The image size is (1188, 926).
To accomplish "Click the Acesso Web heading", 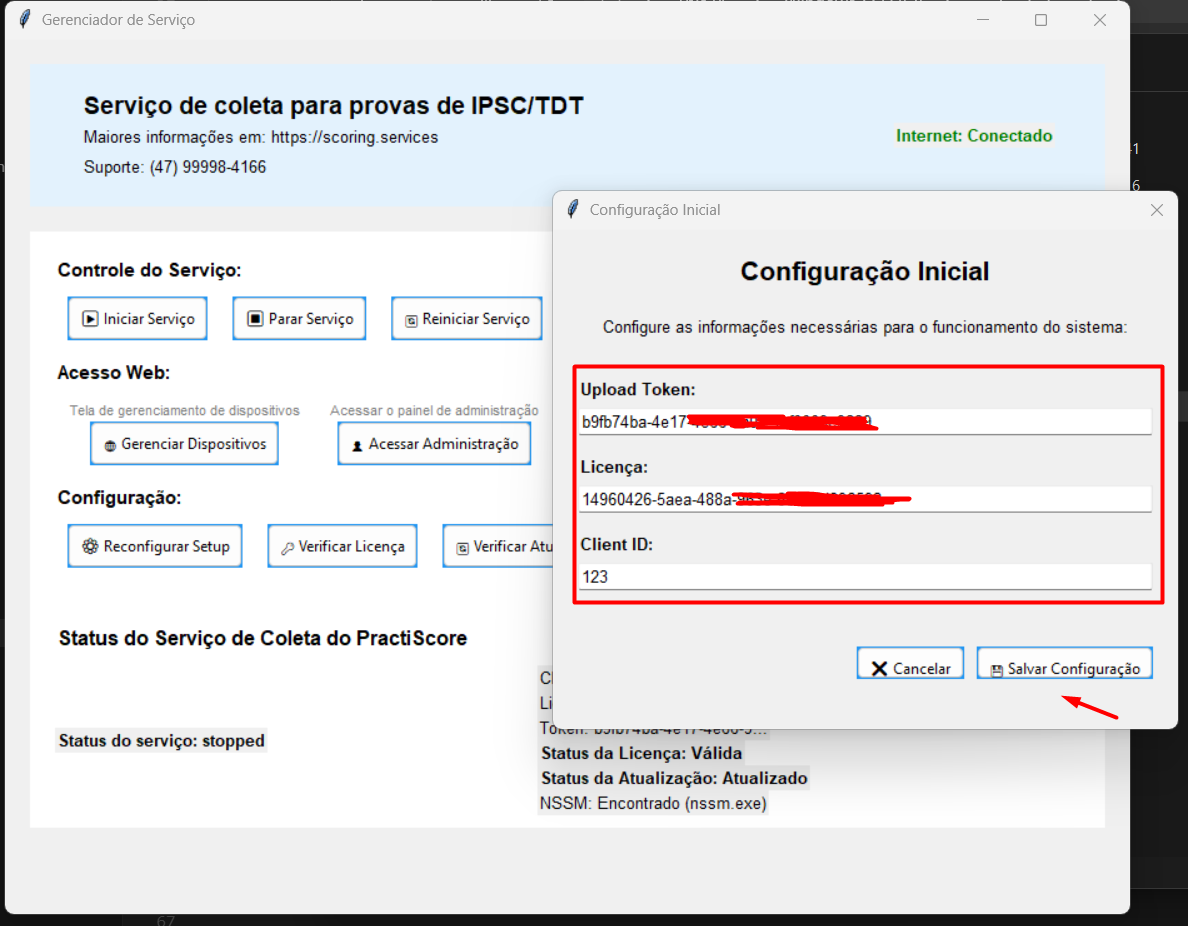I will tap(114, 373).
